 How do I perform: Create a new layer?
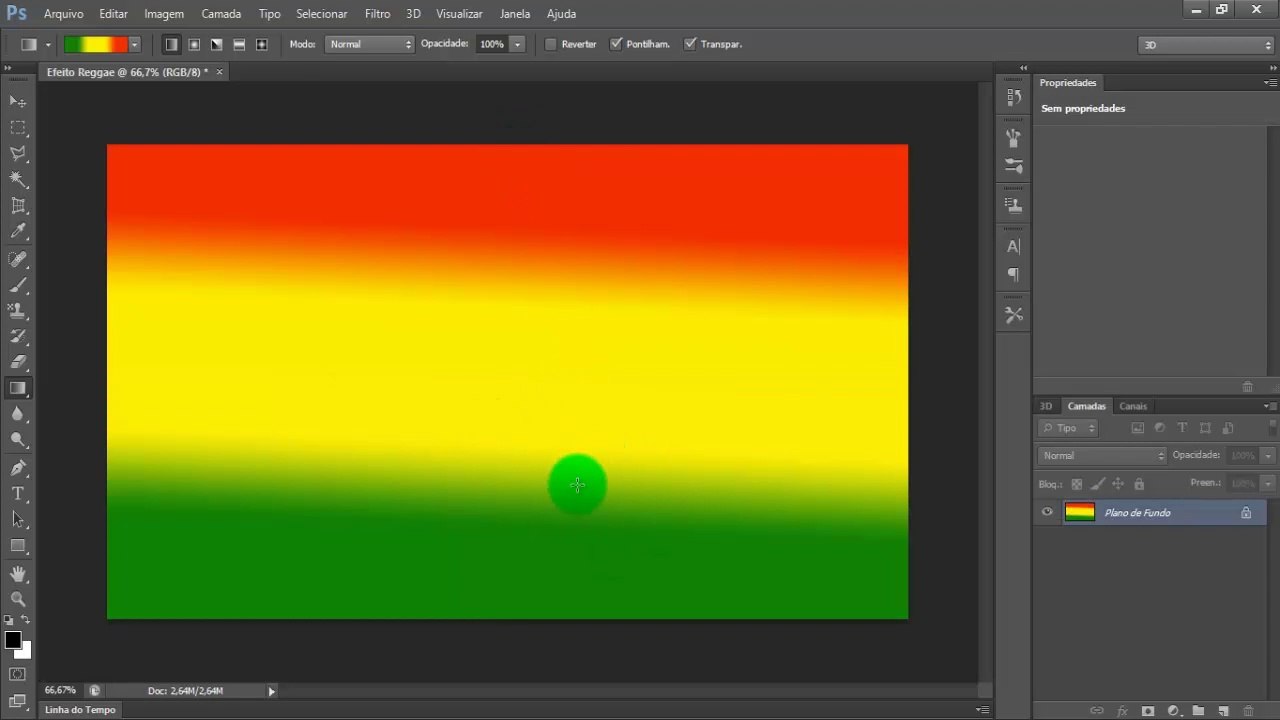click(1223, 711)
